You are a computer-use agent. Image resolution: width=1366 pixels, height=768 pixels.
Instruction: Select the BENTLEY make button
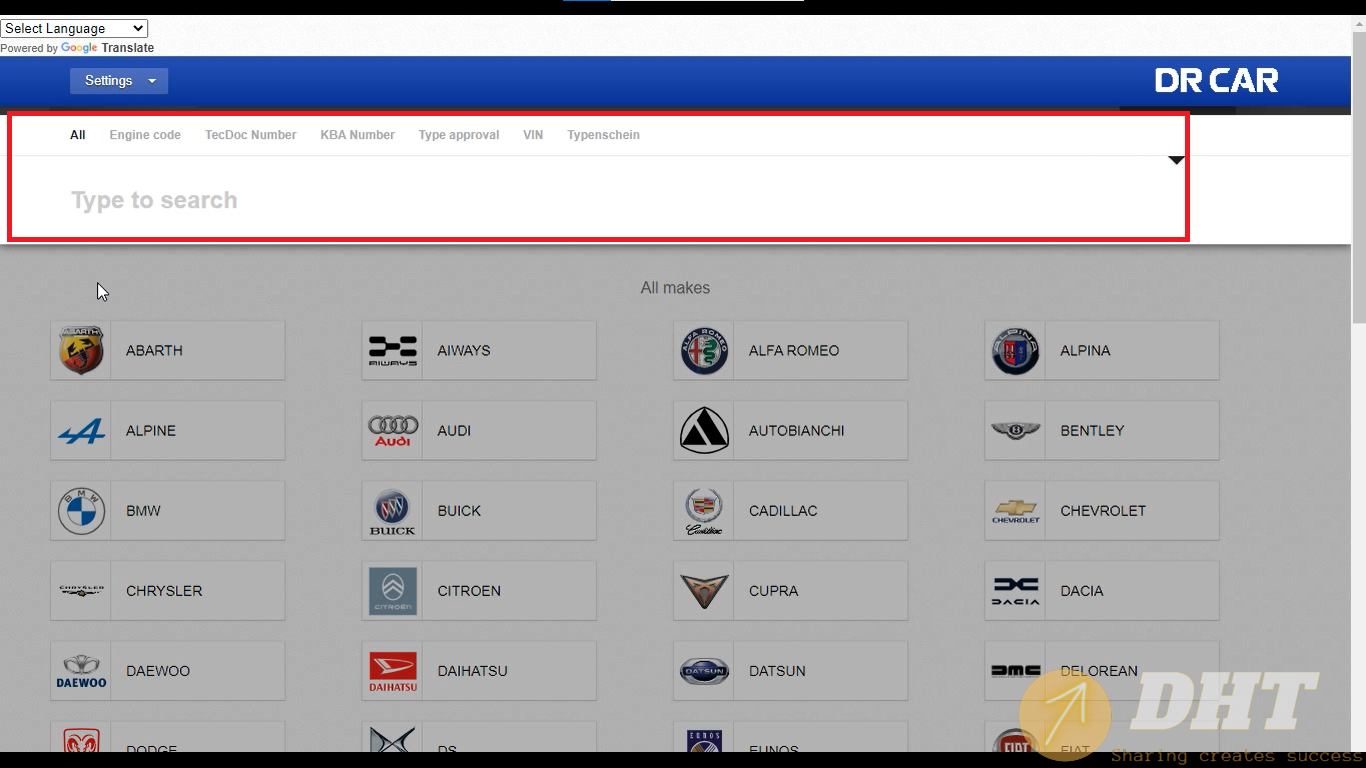pyautogui.click(x=1102, y=431)
